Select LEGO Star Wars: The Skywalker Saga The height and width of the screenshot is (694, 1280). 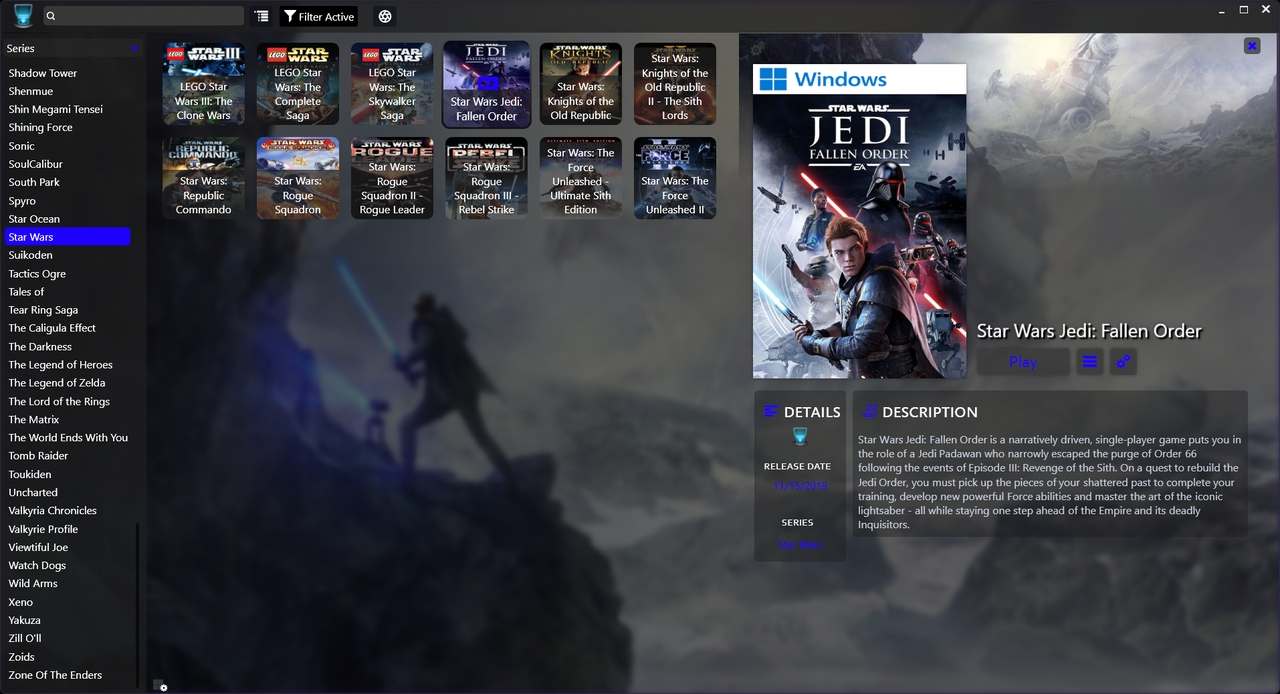(x=392, y=84)
